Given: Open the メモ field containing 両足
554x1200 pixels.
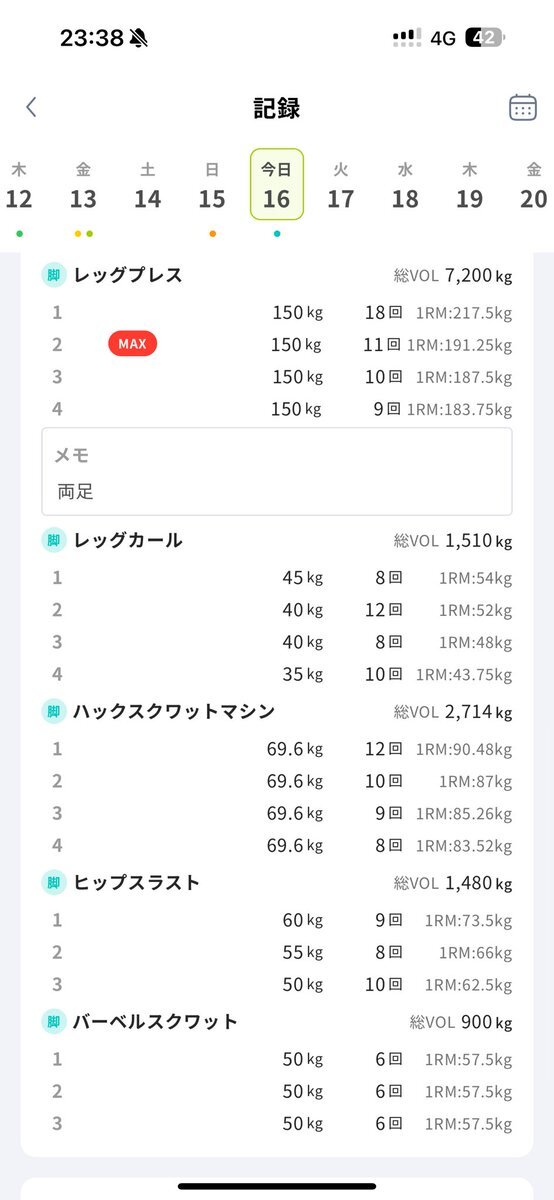Looking at the screenshot, I should pos(277,472).
